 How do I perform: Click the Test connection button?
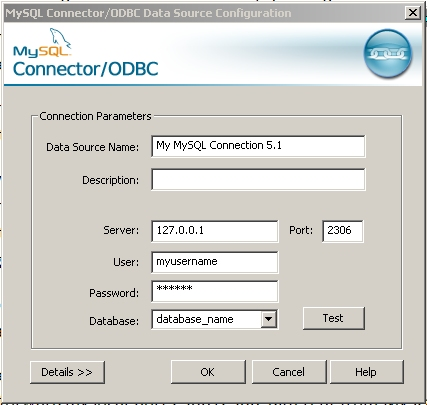334,318
